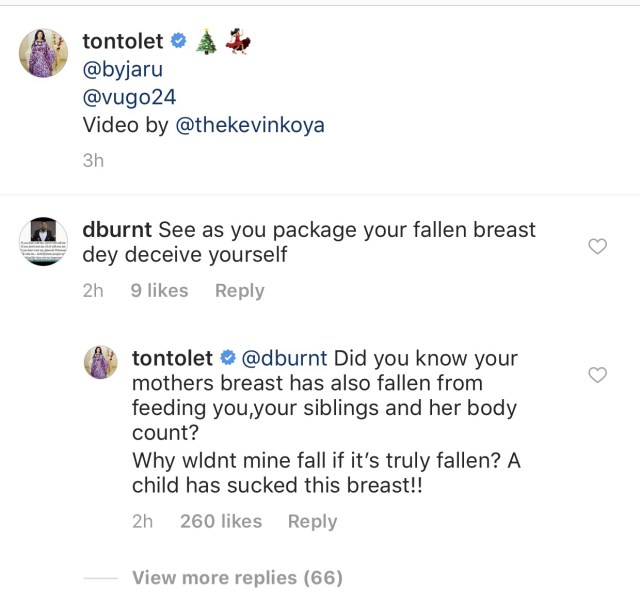Screen dimensions: 640x604
Task: Tap the heart on tontolet's reply comment
Action: [x=597, y=375]
